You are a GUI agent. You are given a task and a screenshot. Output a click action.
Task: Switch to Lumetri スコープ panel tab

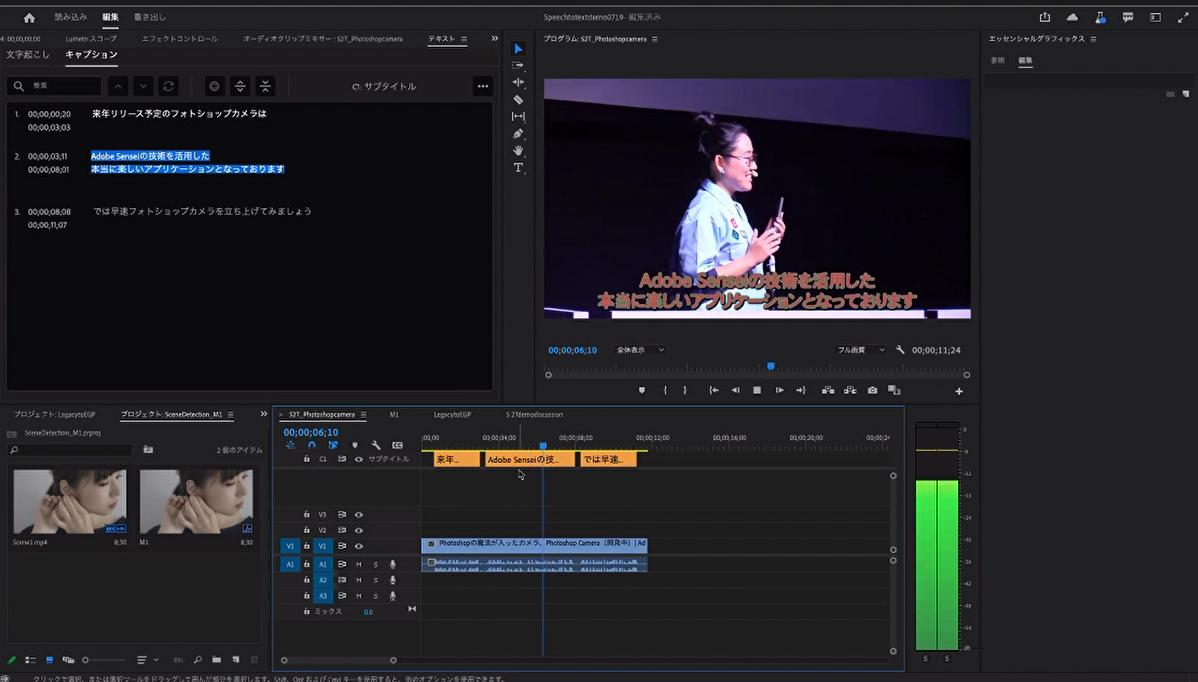pyautogui.click(x=91, y=39)
